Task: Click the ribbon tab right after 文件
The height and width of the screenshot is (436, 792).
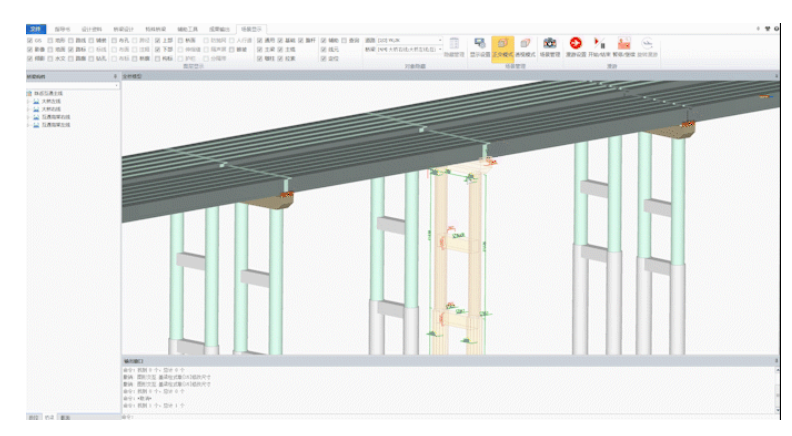Action: (x=62, y=29)
